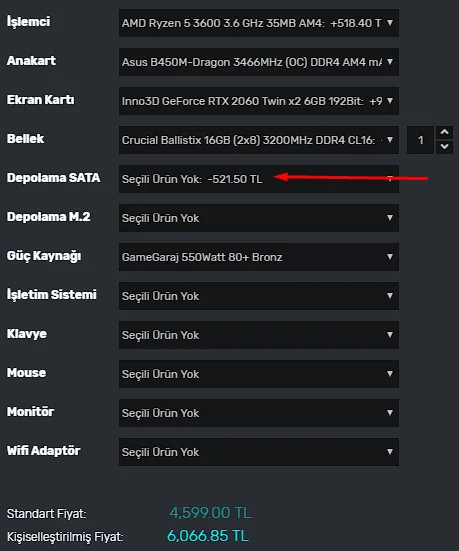Viewport: 459px width, 551px height.
Task: Open the Anakart motherboard dropdown
Action: (x=259, y=62)
